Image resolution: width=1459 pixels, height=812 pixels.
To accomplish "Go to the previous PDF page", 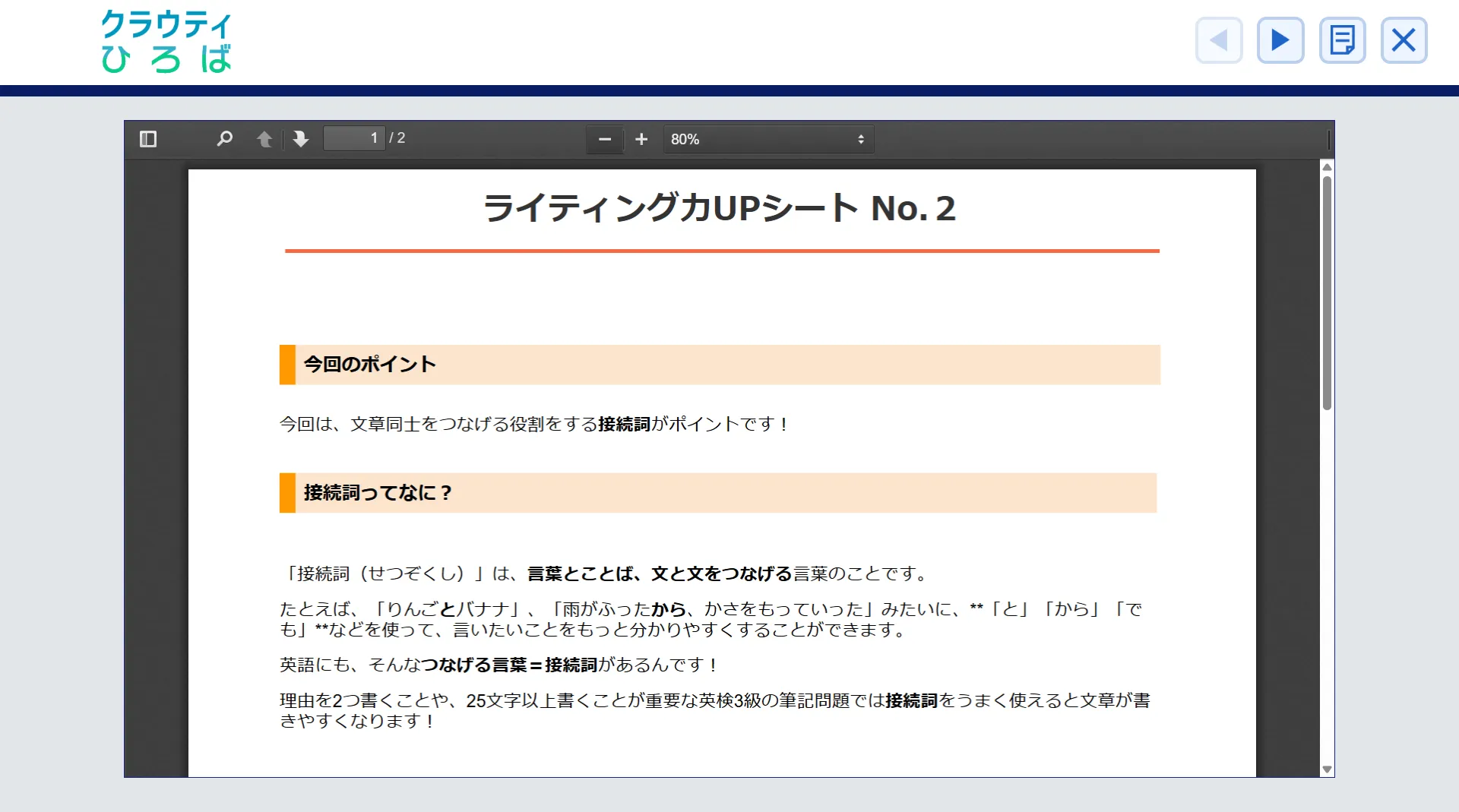I will pos(264,139).
